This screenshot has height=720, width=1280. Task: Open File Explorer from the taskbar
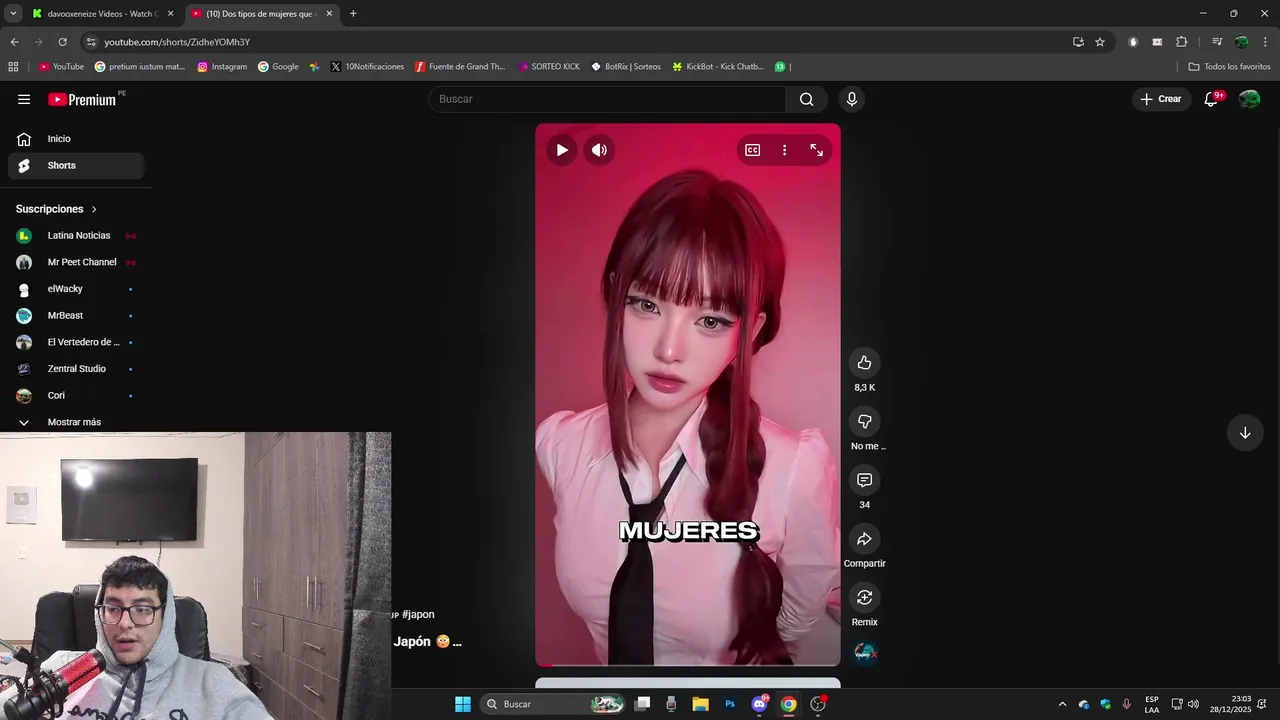point(701,704)
